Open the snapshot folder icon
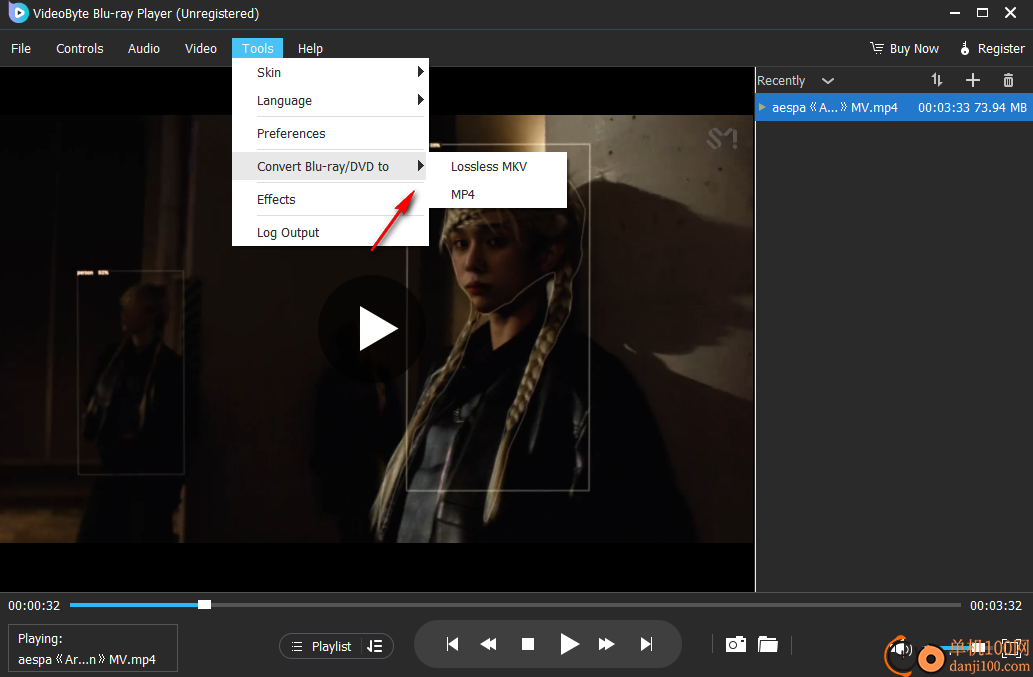1033x677 pixels. point(768,644)
